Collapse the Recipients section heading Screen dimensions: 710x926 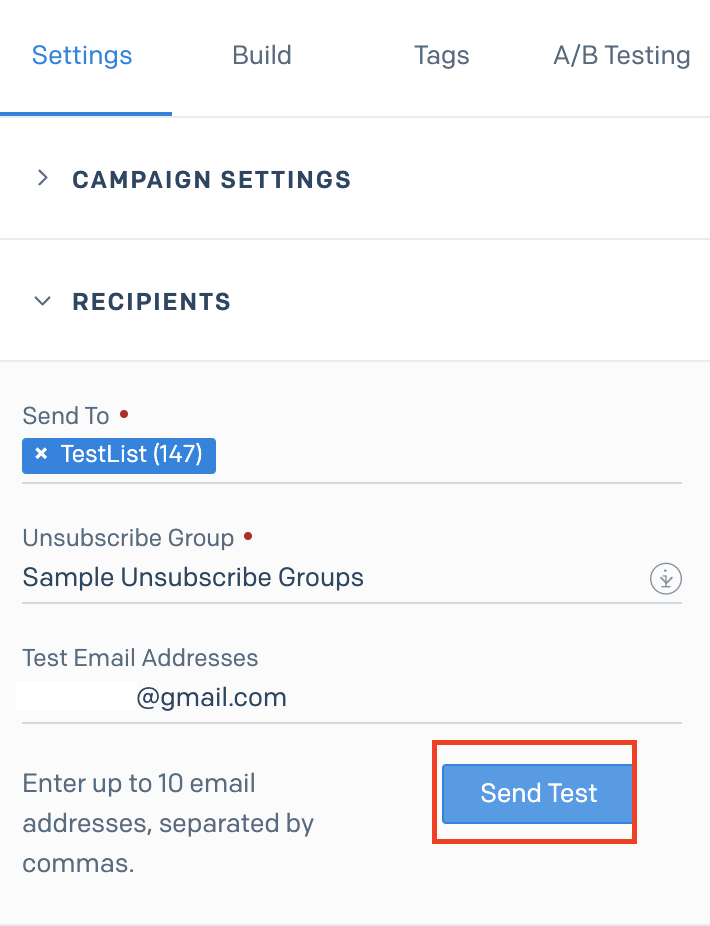[x=151, y=302]
